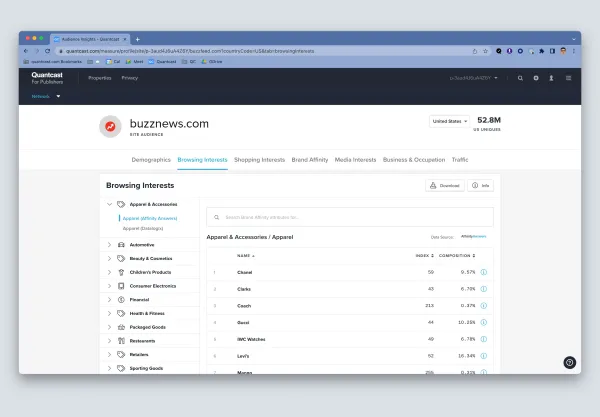Expand the Retailers category

click(109, 355)
